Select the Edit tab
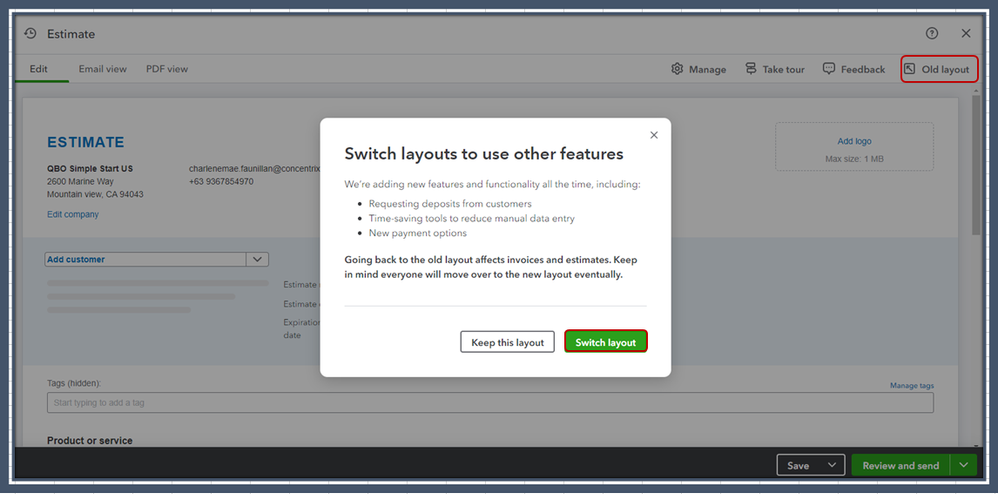The image size is (998, 494). tap(38, 69)
